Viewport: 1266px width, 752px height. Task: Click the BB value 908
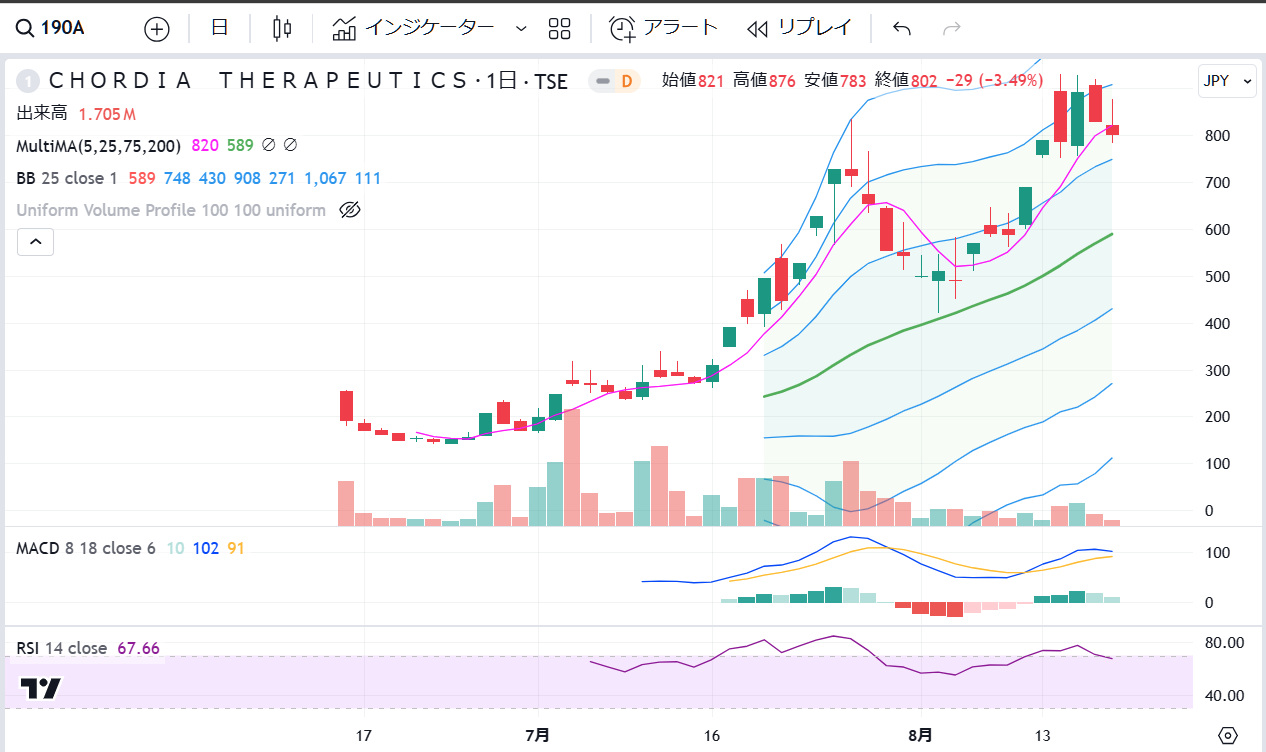pos(247,178)
